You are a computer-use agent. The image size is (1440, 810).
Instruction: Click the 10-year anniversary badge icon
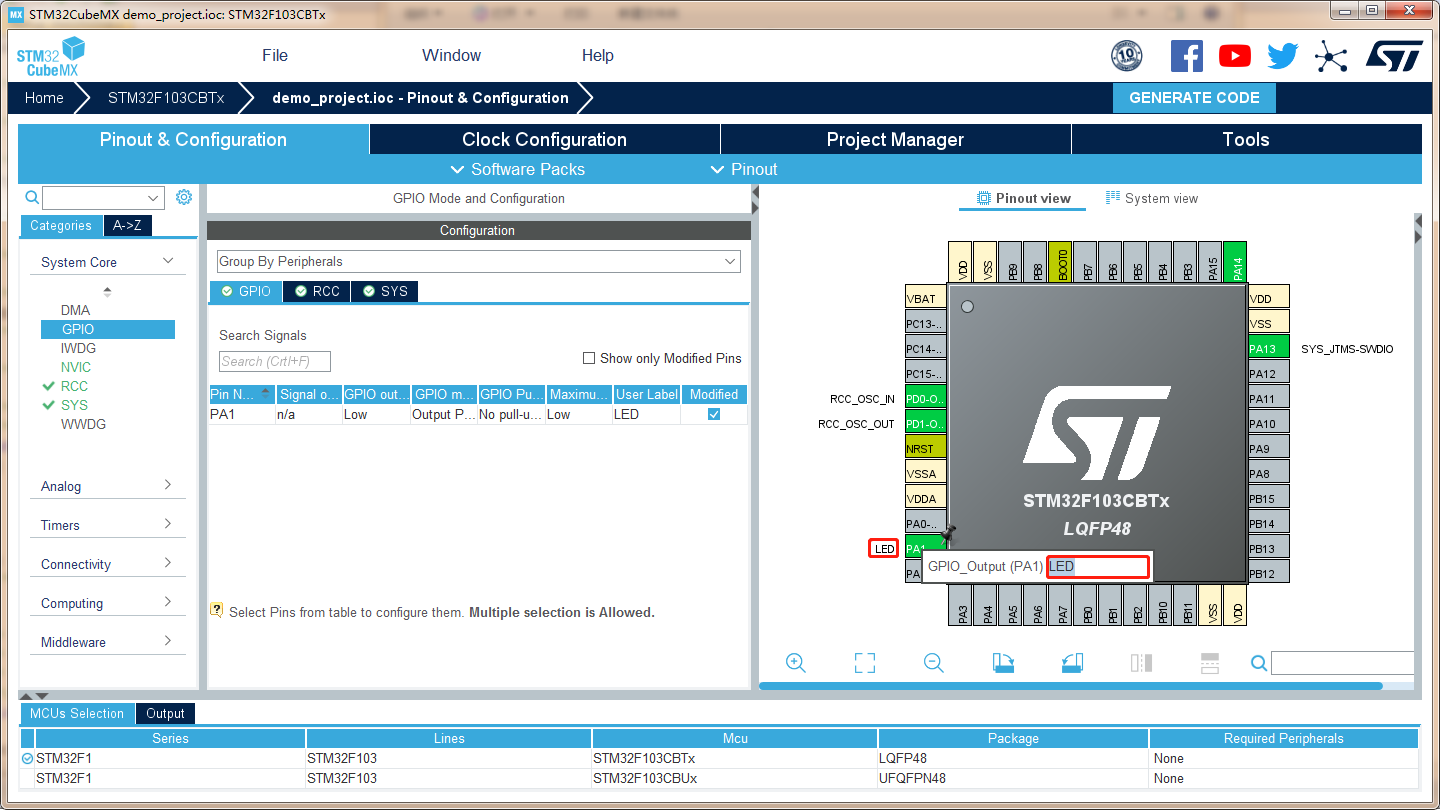1127,56
